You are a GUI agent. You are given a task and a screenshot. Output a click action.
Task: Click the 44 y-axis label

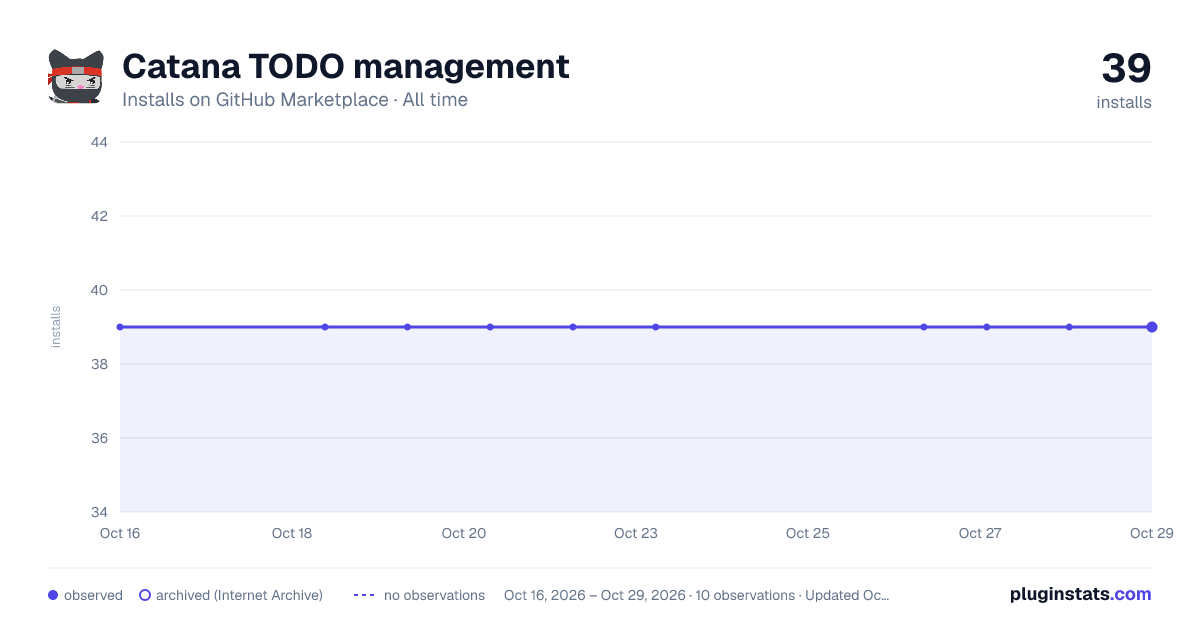[x=99, y=142]
